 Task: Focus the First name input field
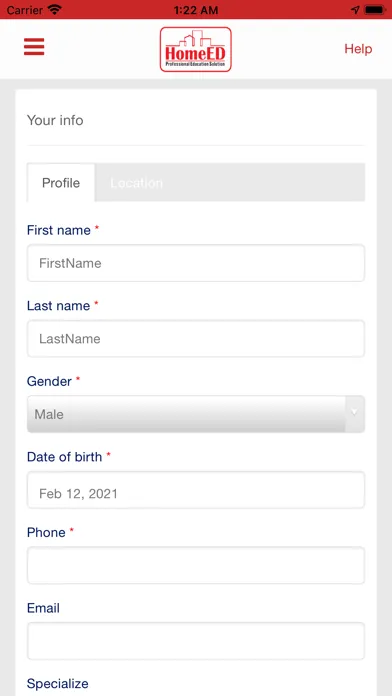[196, 263]
